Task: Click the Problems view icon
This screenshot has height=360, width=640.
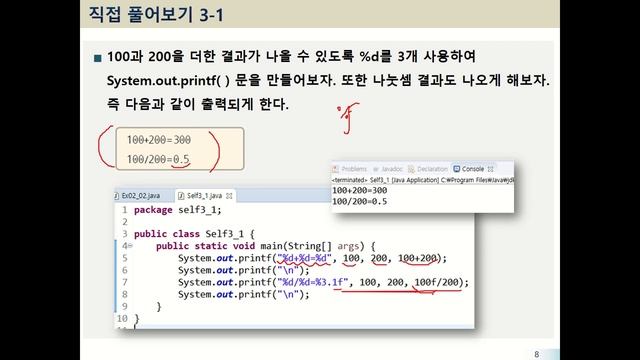Action: tap(336, 169)
